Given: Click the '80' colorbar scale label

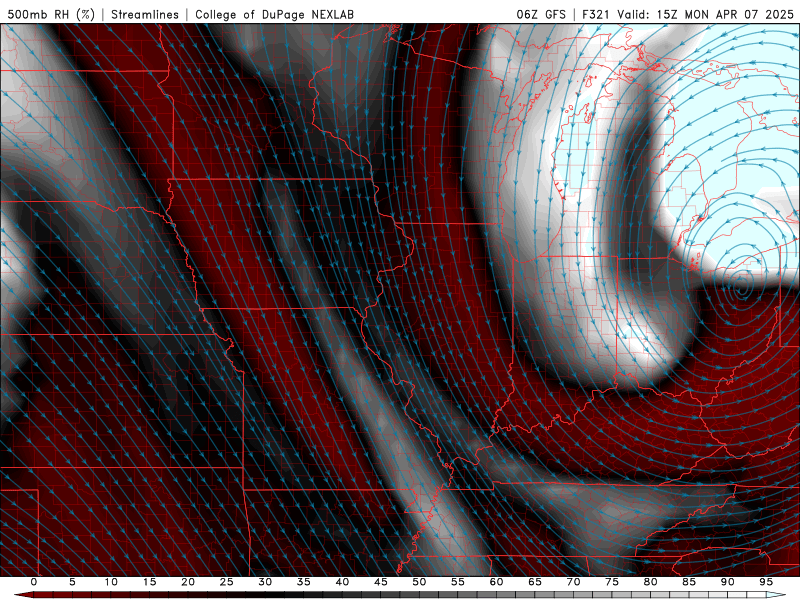Looking at the screenshot, I should (651, 582).
